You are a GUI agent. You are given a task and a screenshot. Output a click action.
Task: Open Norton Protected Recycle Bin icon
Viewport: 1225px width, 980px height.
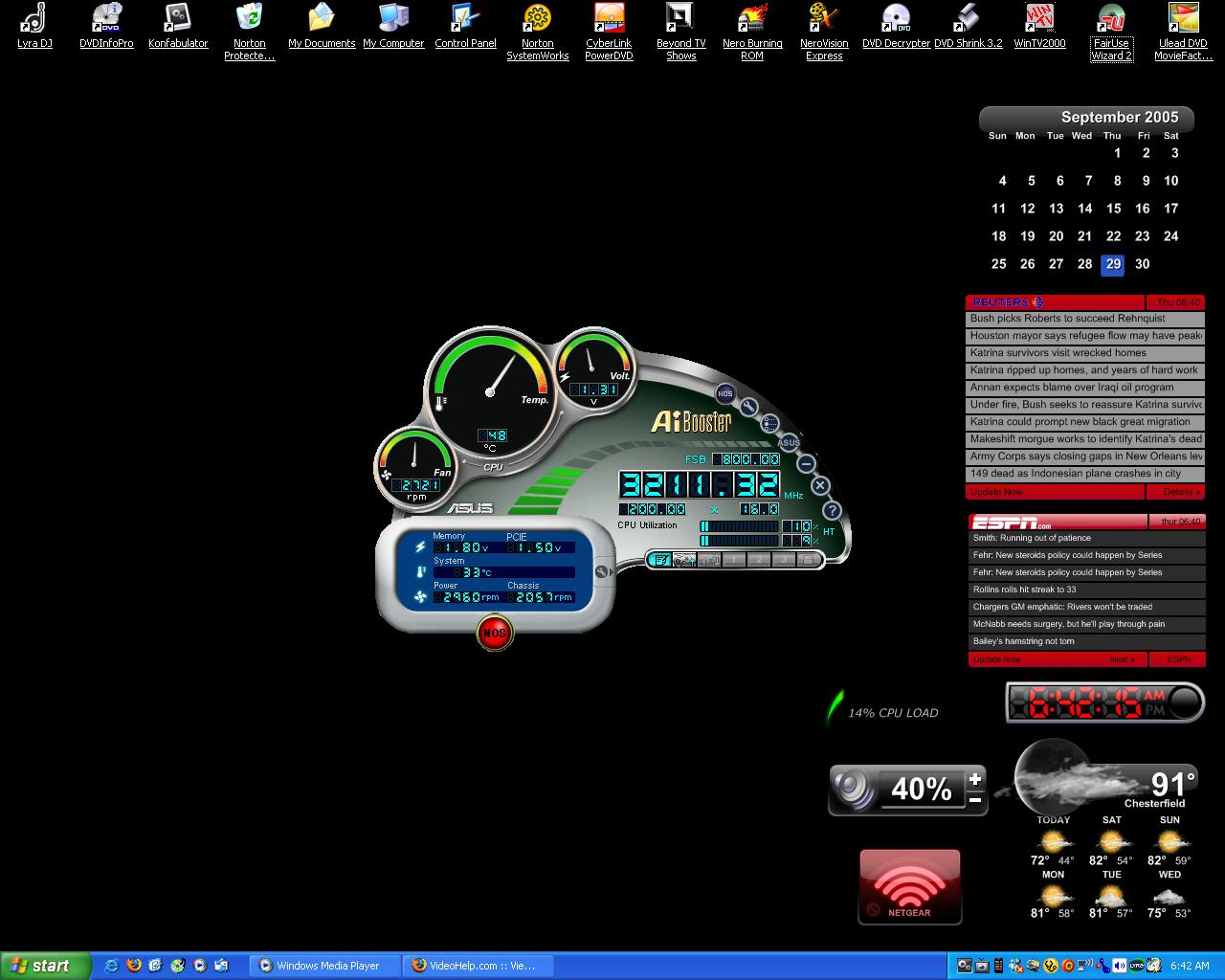(250, 32)
